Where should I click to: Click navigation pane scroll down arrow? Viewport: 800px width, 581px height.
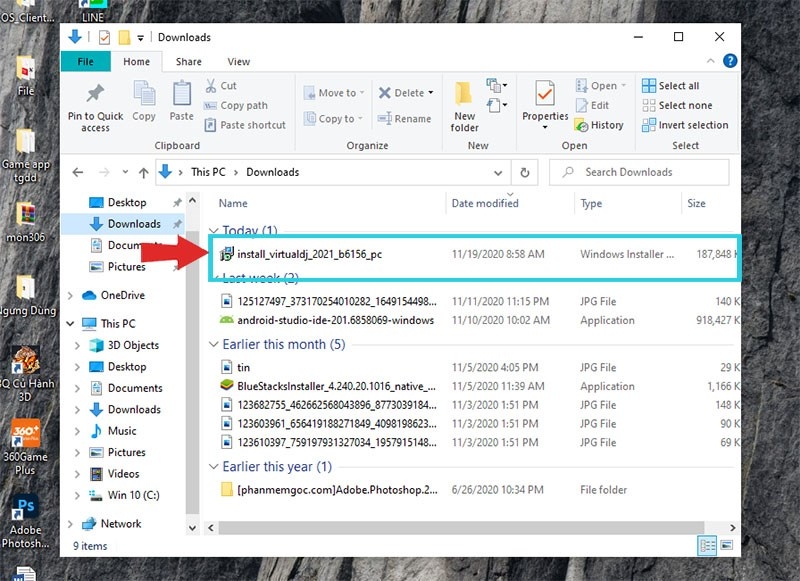(x=192, y=528)
